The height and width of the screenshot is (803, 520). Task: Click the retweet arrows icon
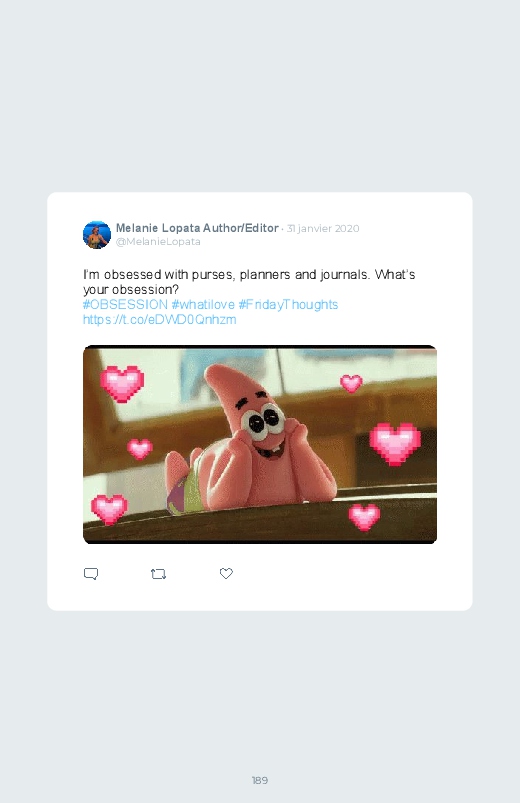tap(158, 574)
